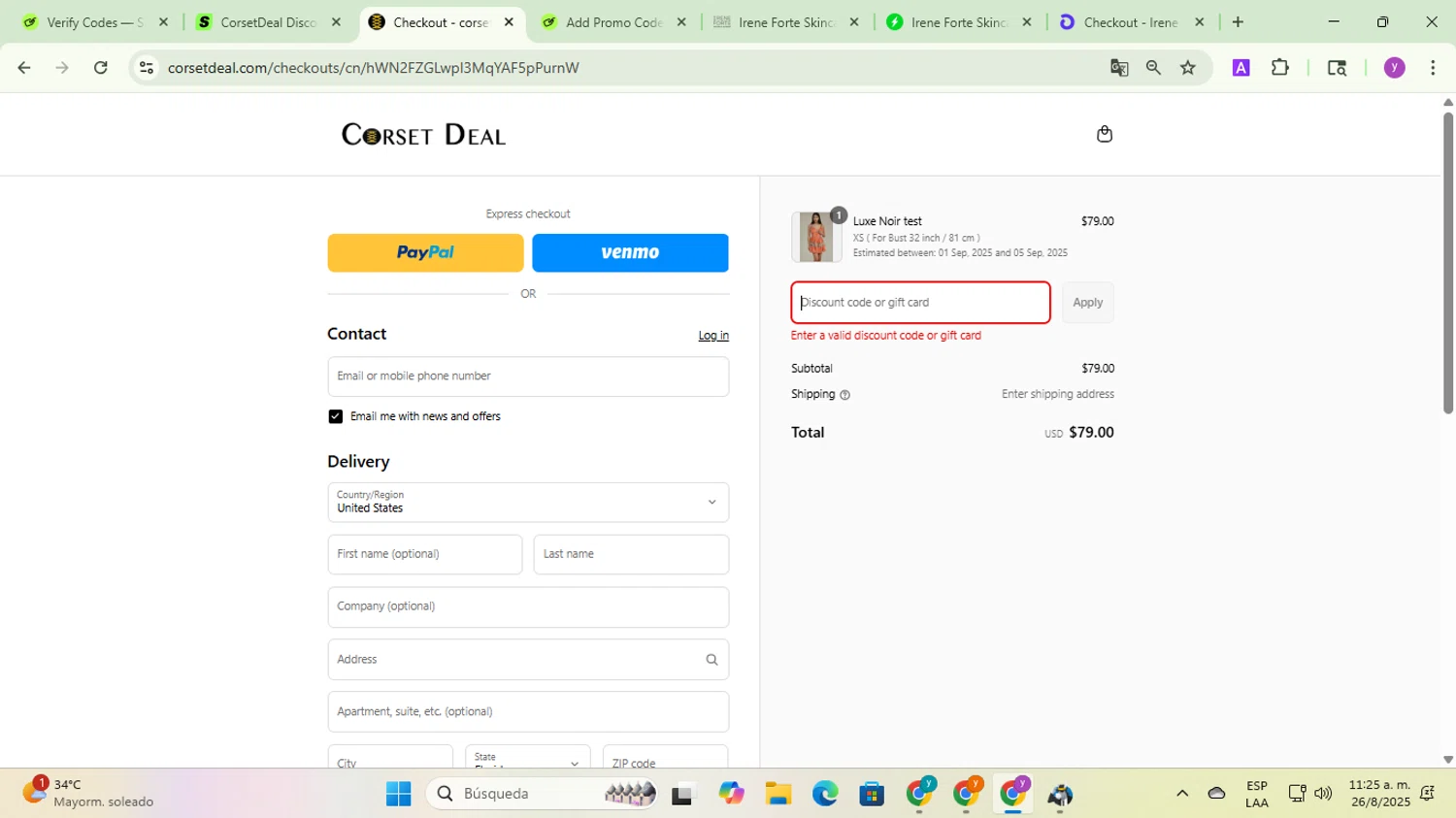
Task: Open Copilot from the taskbar
Action: pos(731,794)
